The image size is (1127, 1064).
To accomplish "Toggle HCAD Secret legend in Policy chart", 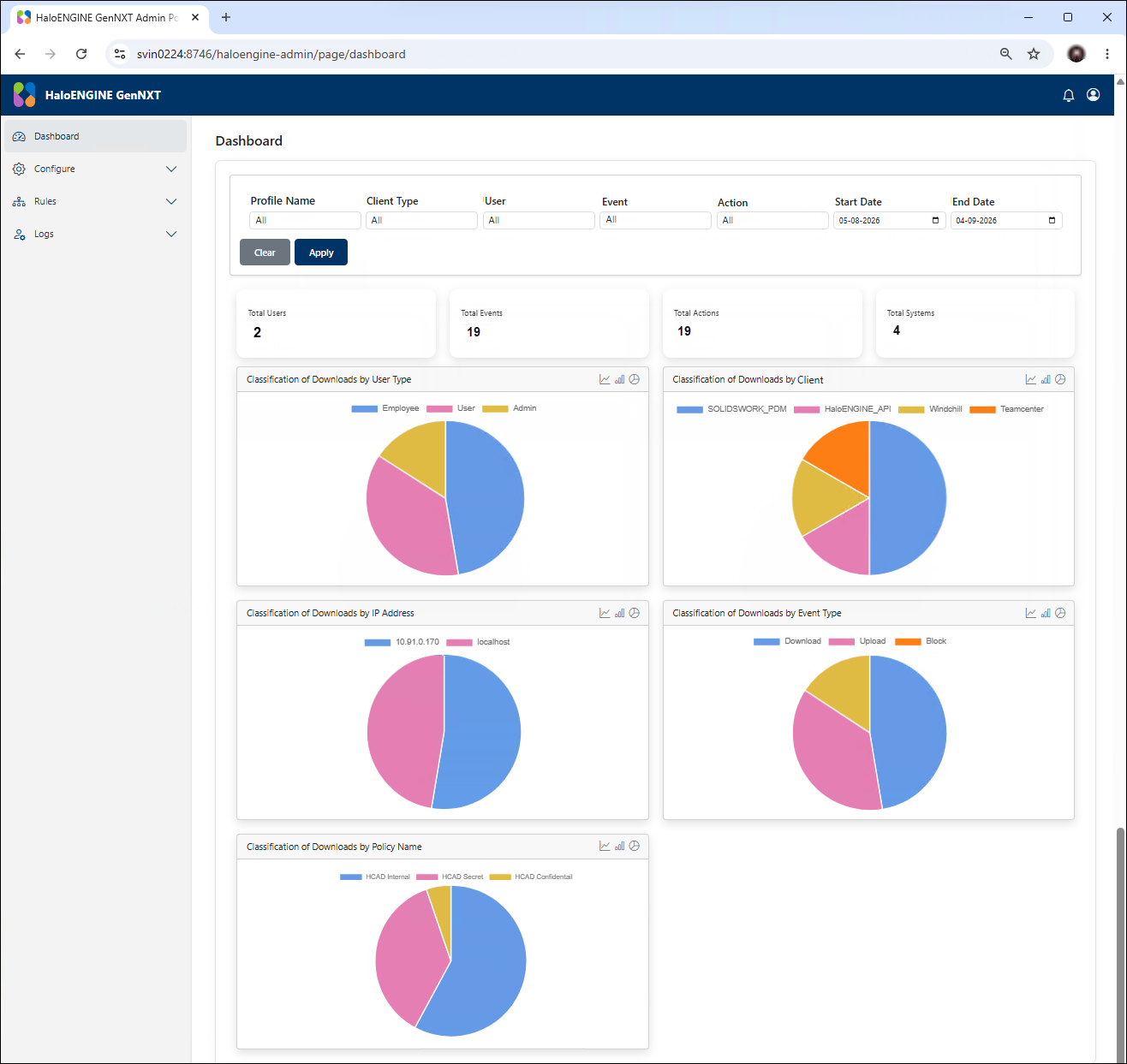I will (x=450, y=877).
